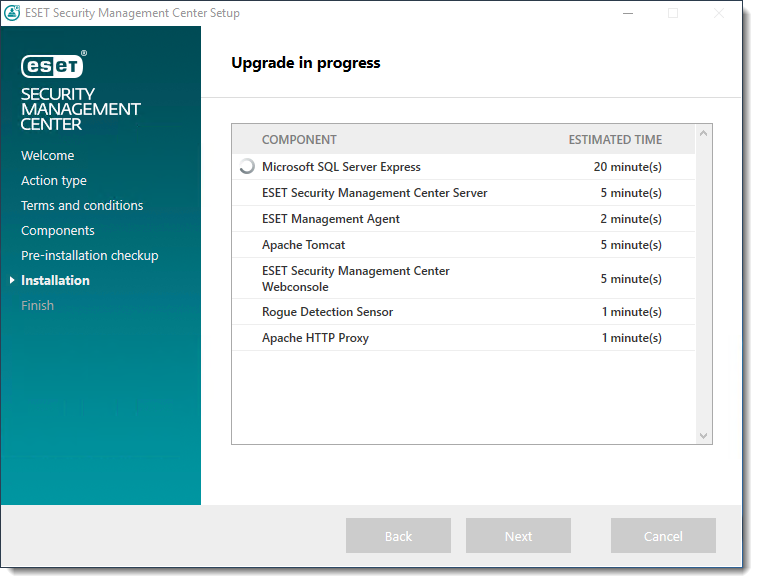Open the Welcome step in sidebar
The width and height of the screenshot is (758, 583).
click(x=47, y=156)
